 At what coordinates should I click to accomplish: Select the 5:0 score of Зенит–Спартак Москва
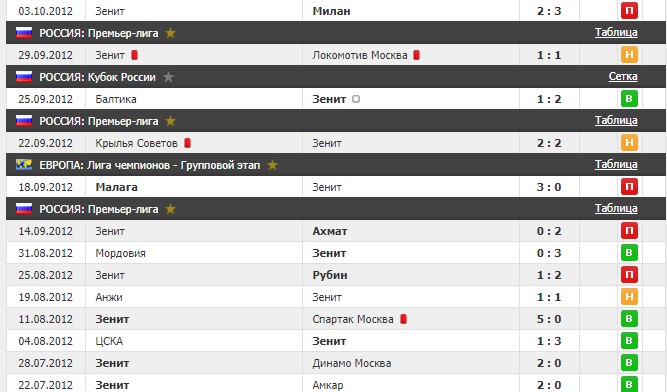[x=549, y=319]
